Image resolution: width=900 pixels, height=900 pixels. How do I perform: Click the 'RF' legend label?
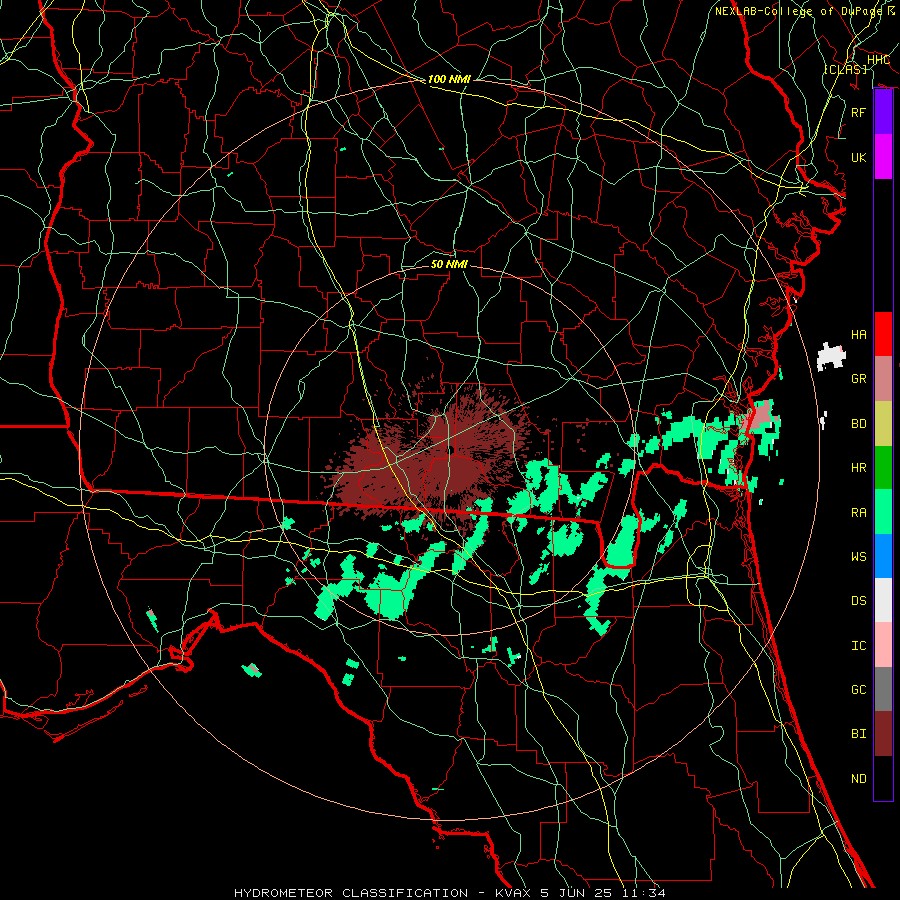(858, 112)
